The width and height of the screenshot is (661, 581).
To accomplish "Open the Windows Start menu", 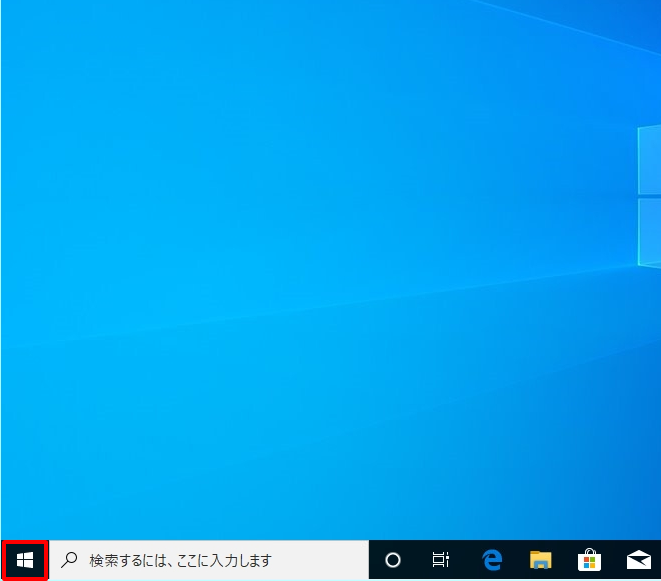I will click(25, 560).
